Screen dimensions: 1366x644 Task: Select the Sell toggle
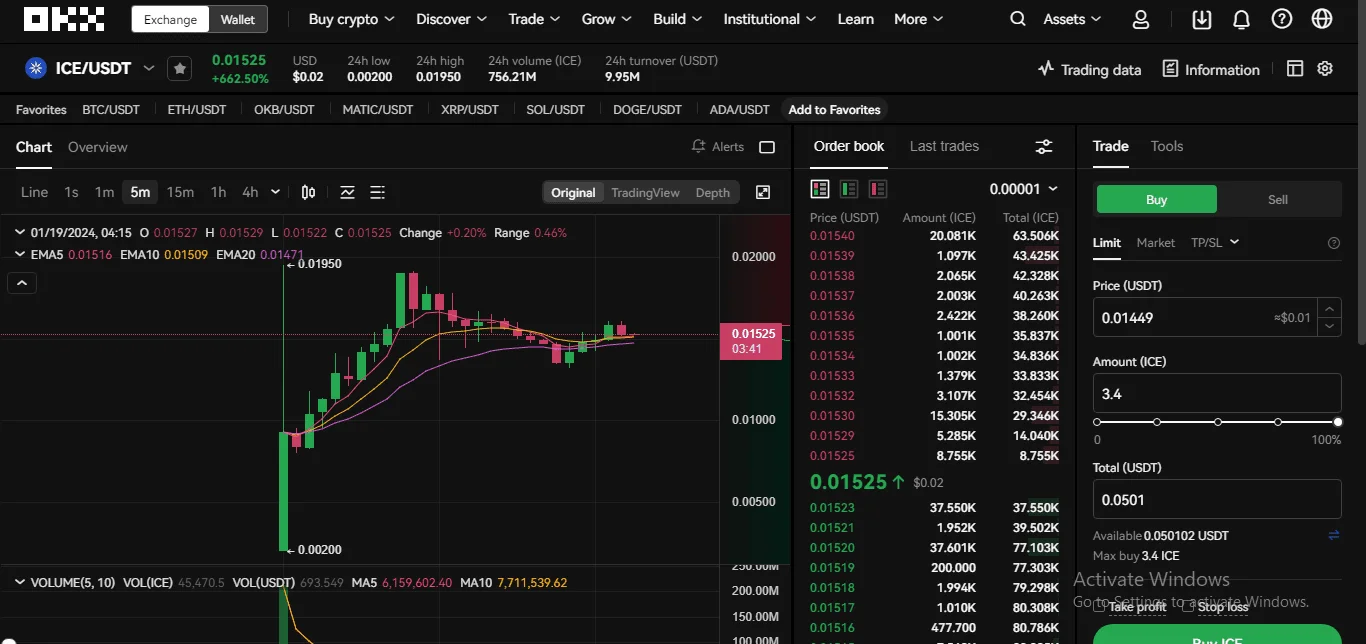point(1278,199)
